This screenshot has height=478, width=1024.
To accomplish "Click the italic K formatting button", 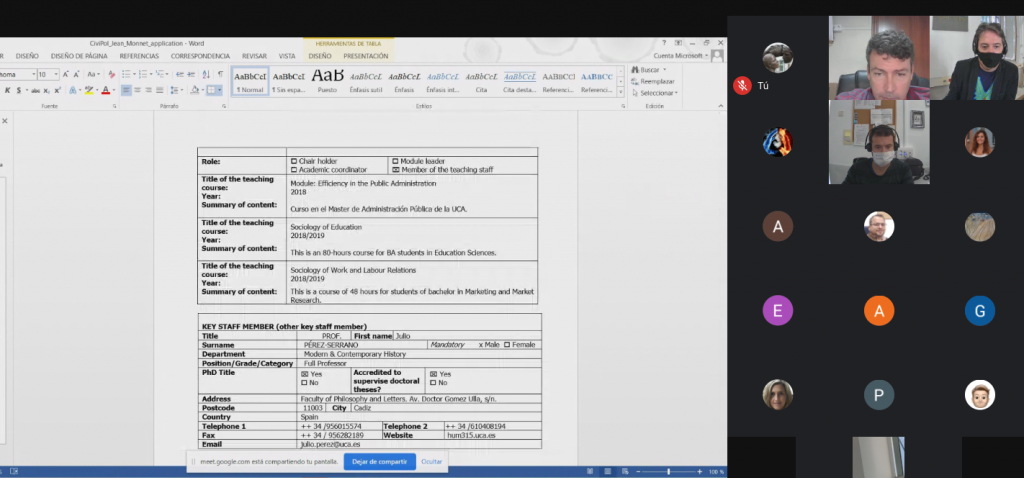I will [6, 90].
